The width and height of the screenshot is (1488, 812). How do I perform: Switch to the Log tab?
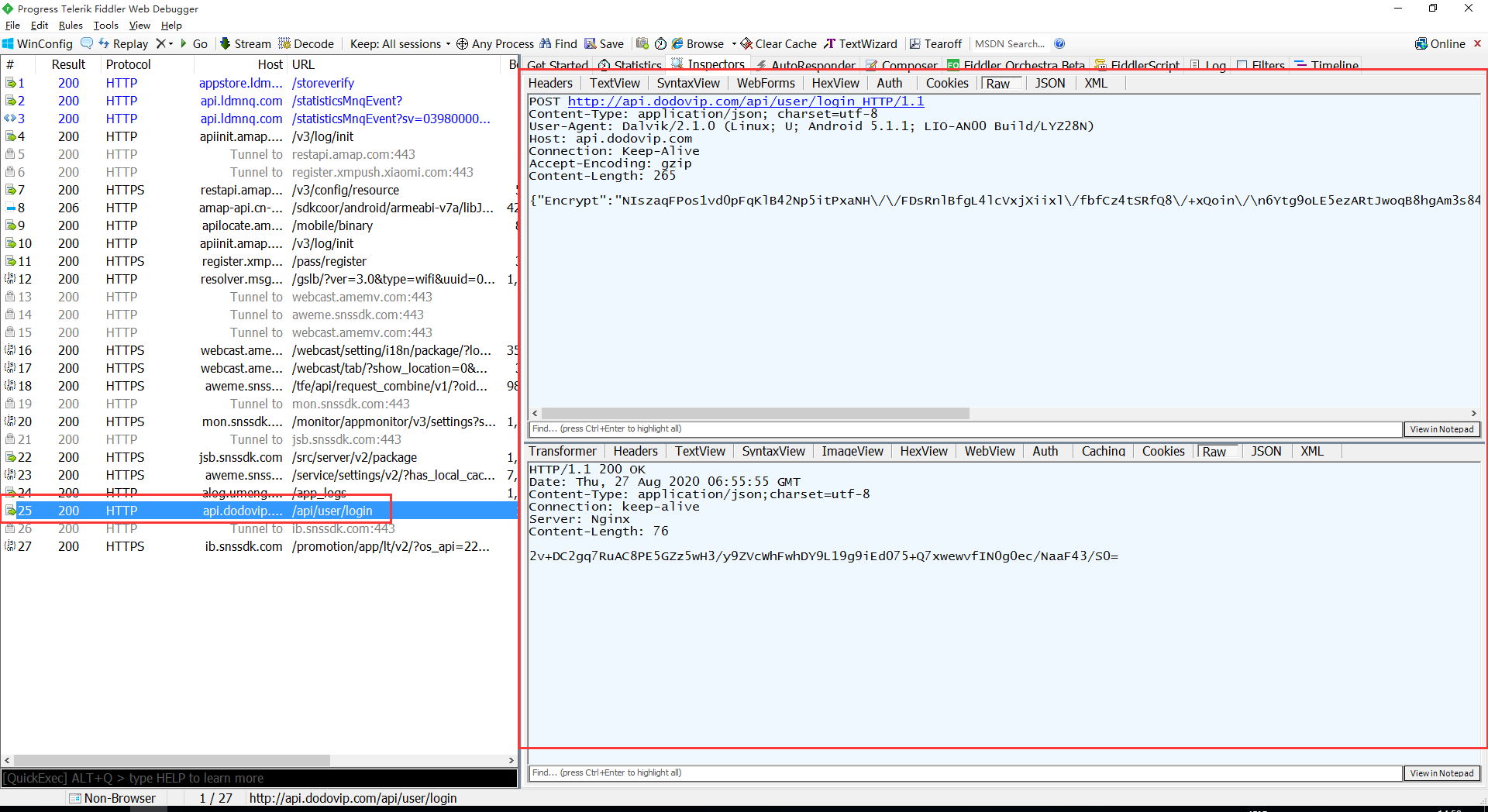[1208, 65]
